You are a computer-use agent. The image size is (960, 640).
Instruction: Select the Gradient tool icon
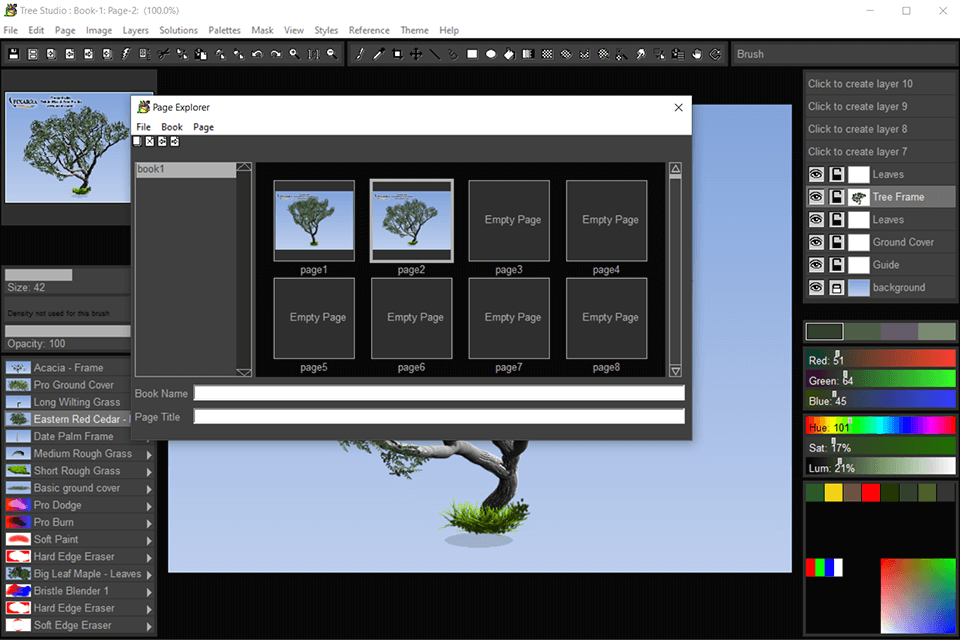click(x=528, y=54)
